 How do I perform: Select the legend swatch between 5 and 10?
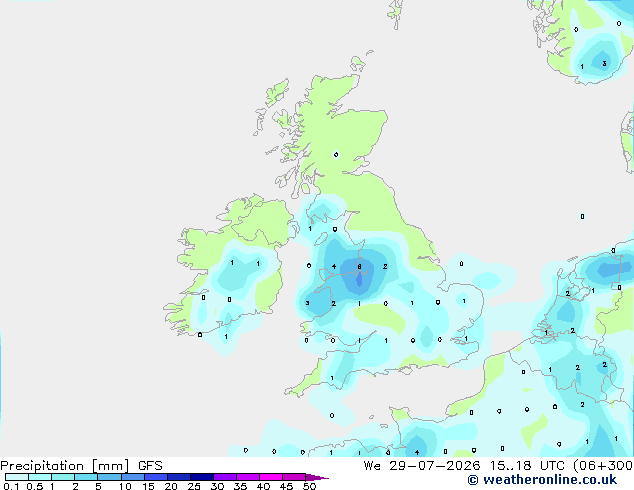click(x=109, y=477)
